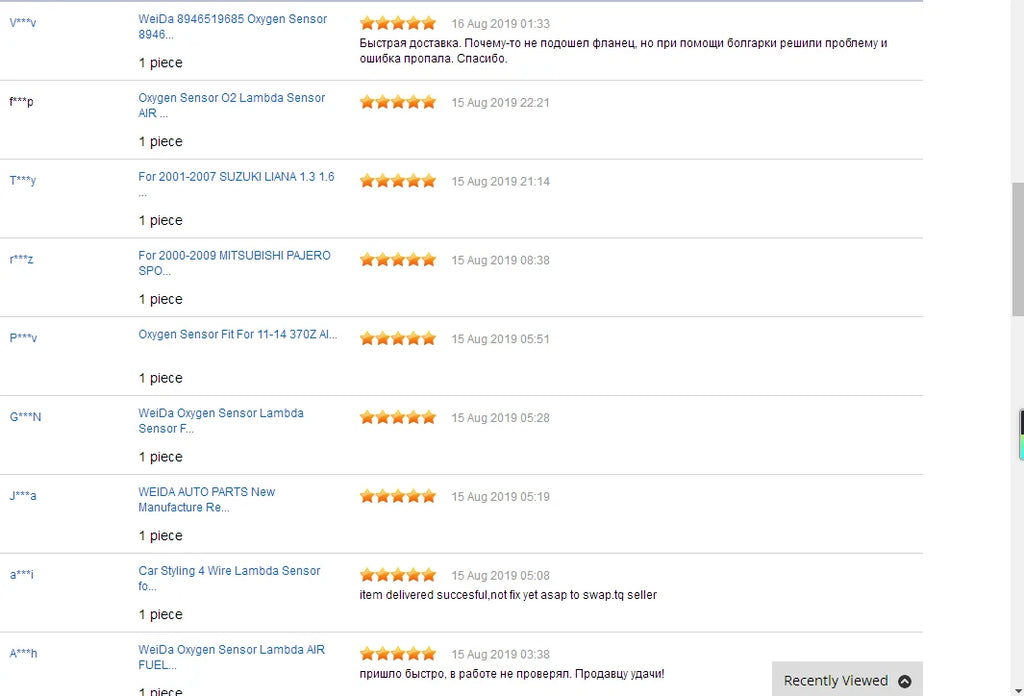Open the WeiDa 8946519685 Oxygen Sensor product link
The width and height of the screenshot is (1024, 696).
pyautogui.click(x=232, y=27)
